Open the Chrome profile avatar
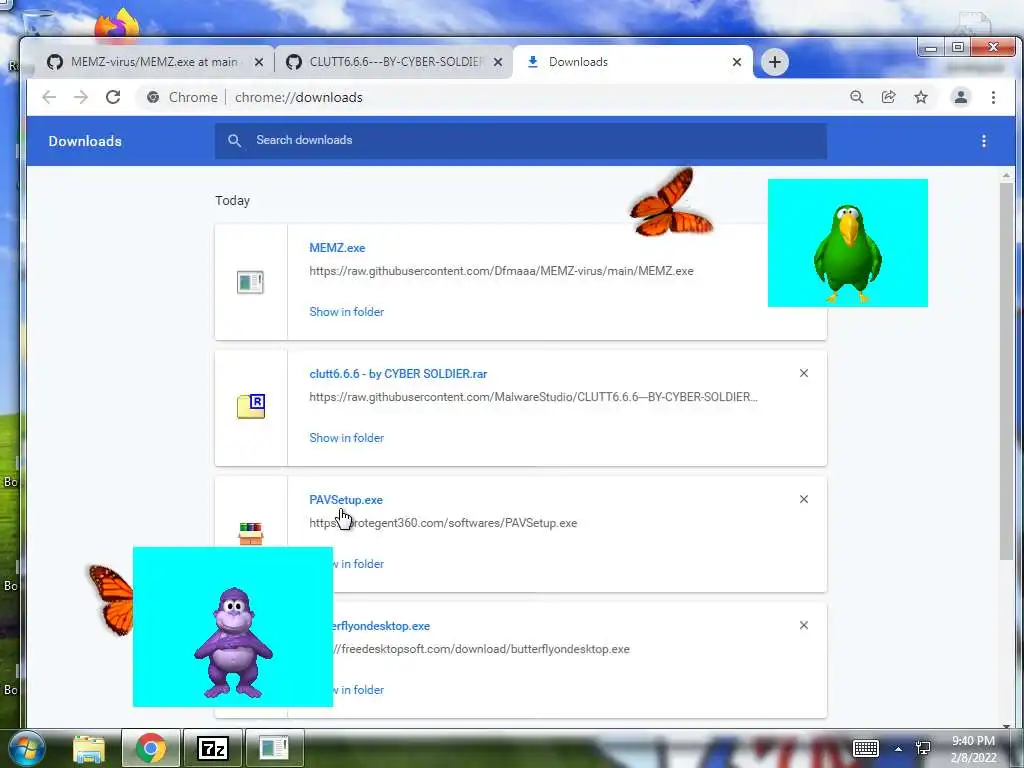 [961, 97]
